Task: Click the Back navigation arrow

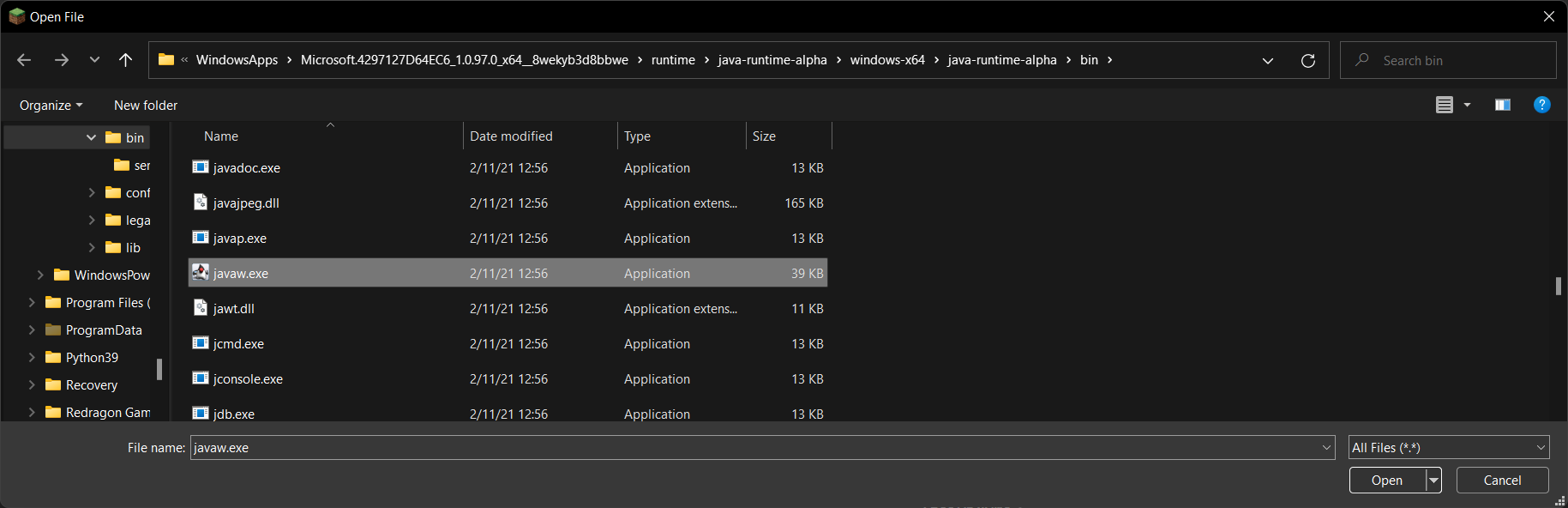Action: pos(24,60)
